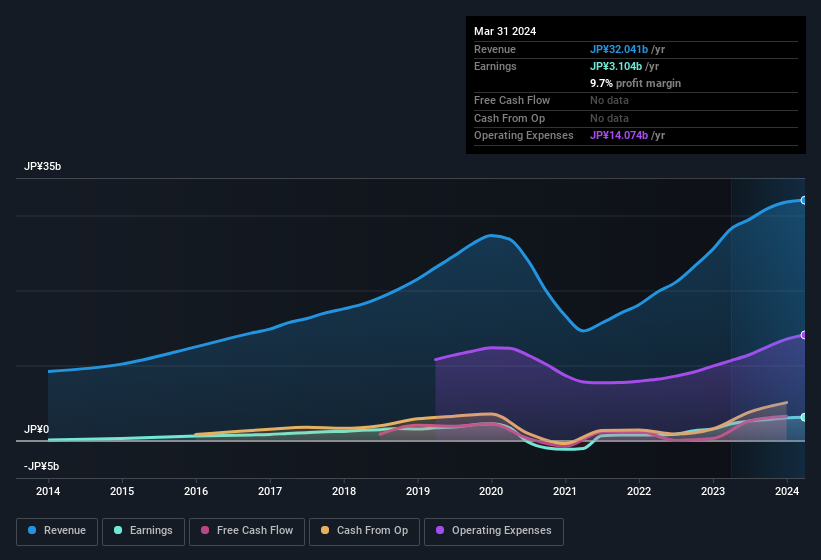This screenshot has width=821, height=560.
Task: Click the Earnings line end marker
Action: pyautogui.click(x=804, y=417)
